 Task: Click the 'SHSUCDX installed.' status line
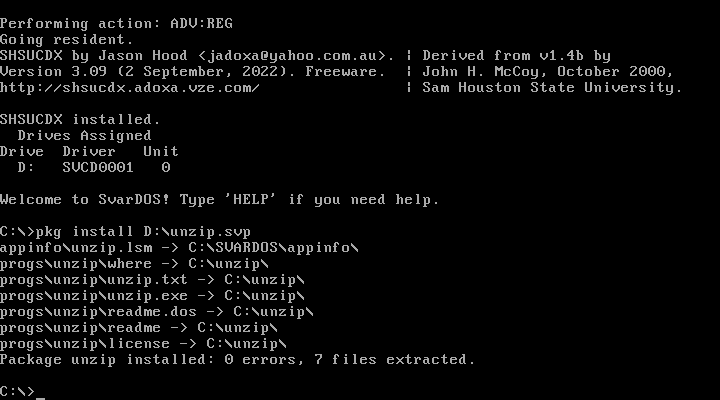click(80, 119)
